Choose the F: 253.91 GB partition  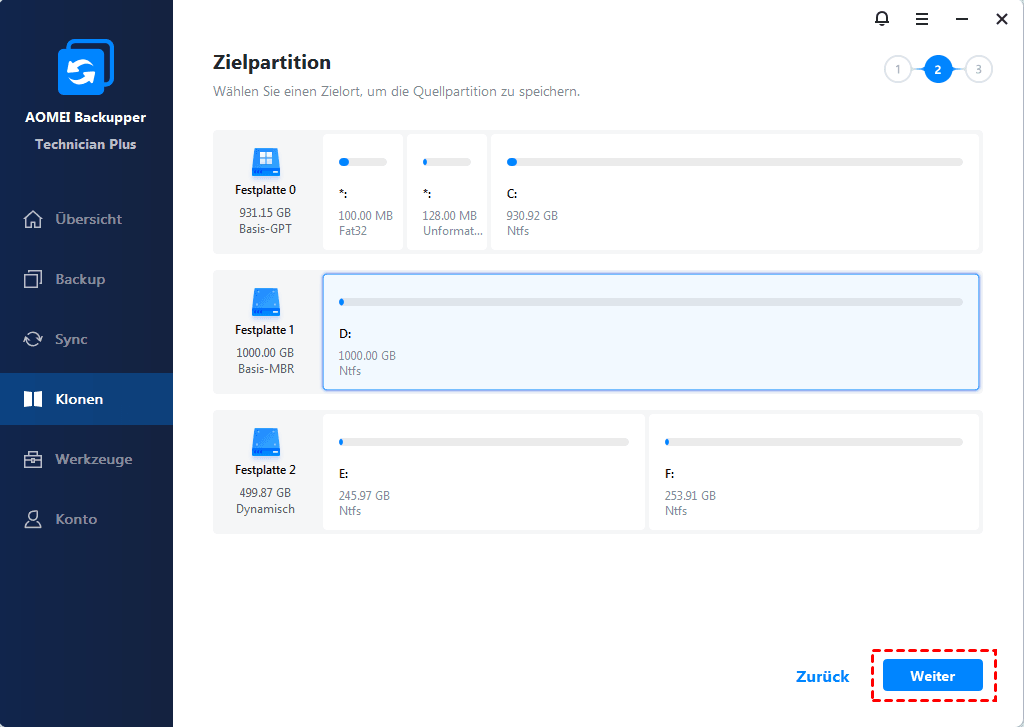pos(814,472)
